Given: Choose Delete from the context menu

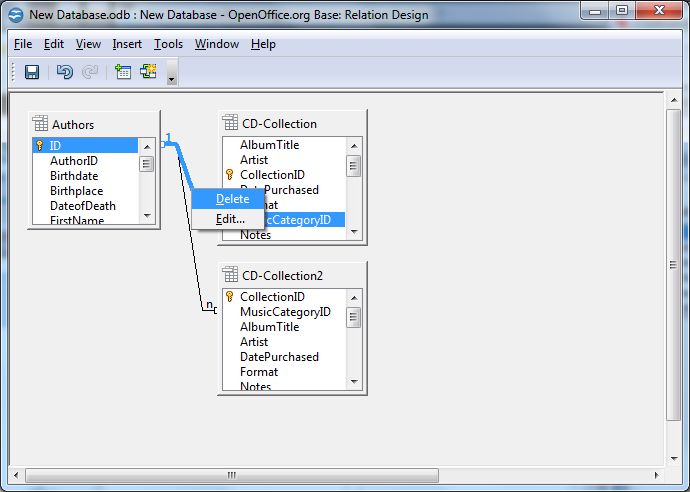Looking at the screenshot, I should [232, 199].
